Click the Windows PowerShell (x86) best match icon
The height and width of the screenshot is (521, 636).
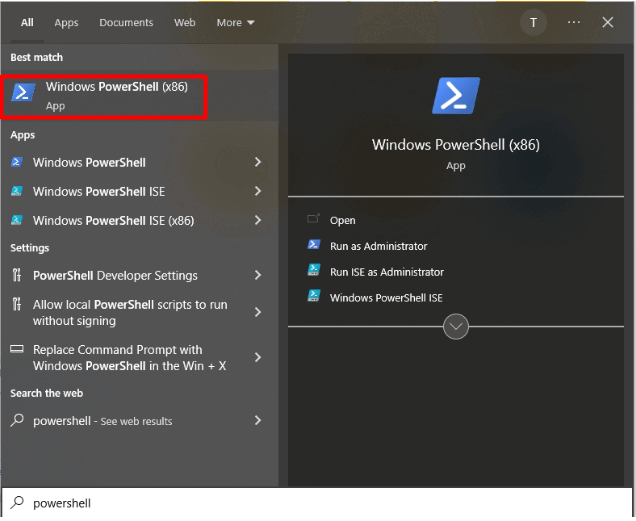pyautogui.click(x=23, y=92)
